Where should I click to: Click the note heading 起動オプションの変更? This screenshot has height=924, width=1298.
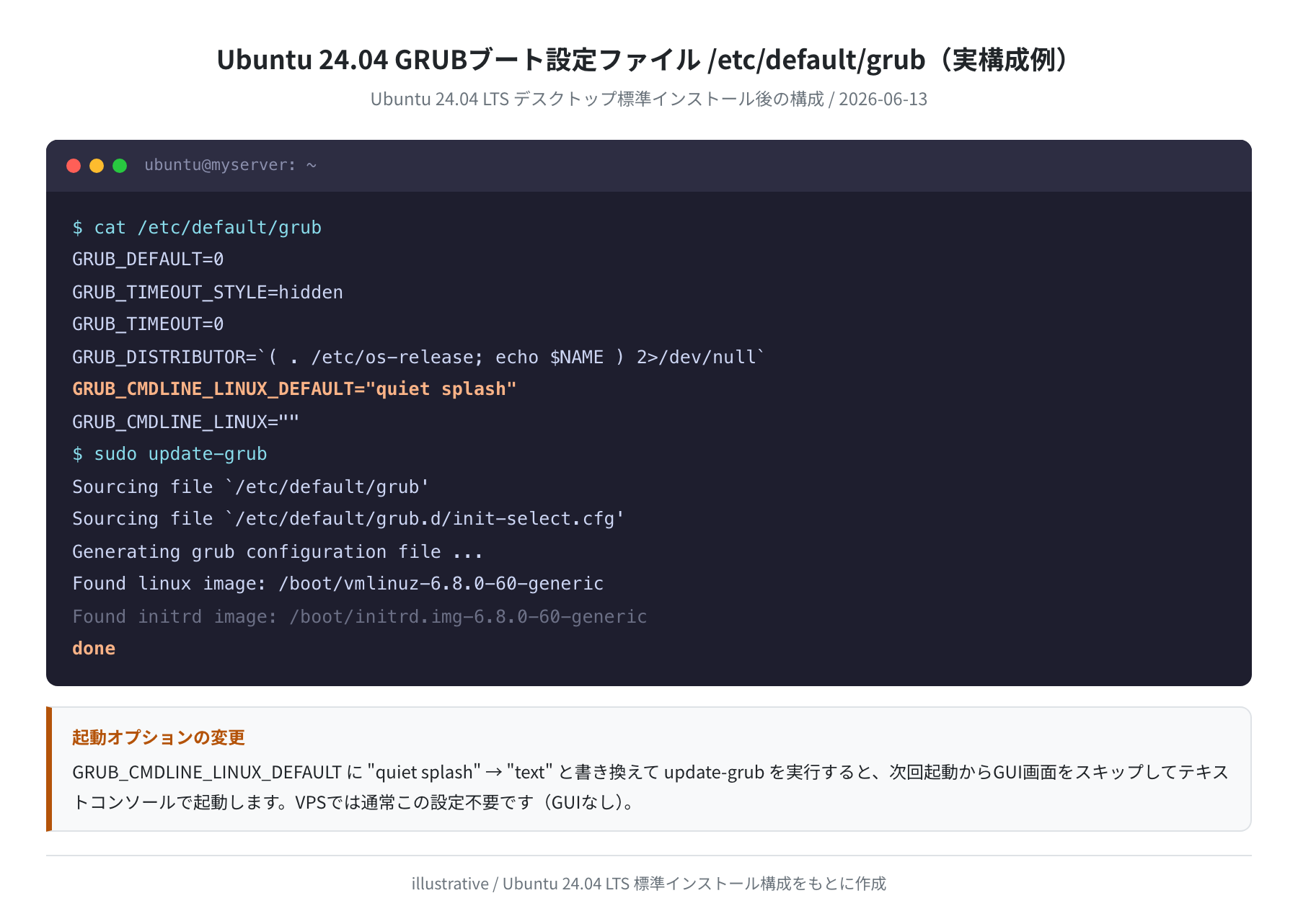[159, 737]
